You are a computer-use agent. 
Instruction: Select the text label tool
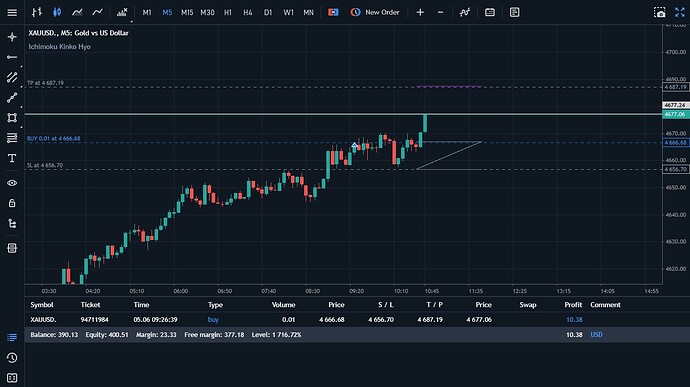point(12,158)
